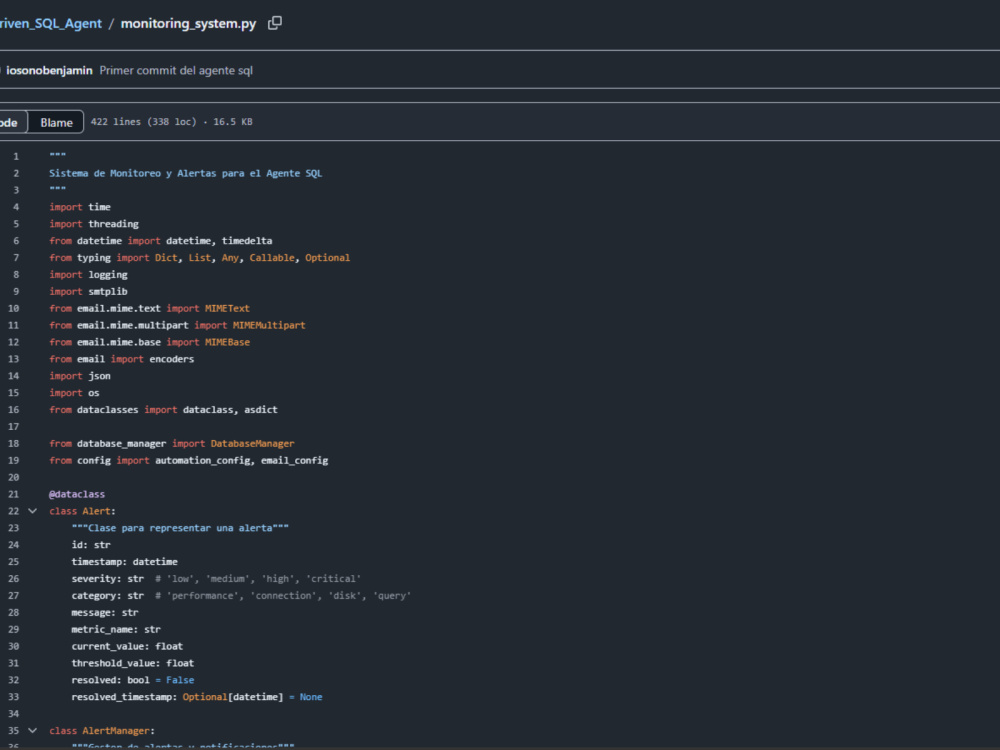1000x750 pixels.
Task: Select line number 10 MIMEText import
Action: click(13, 308)
